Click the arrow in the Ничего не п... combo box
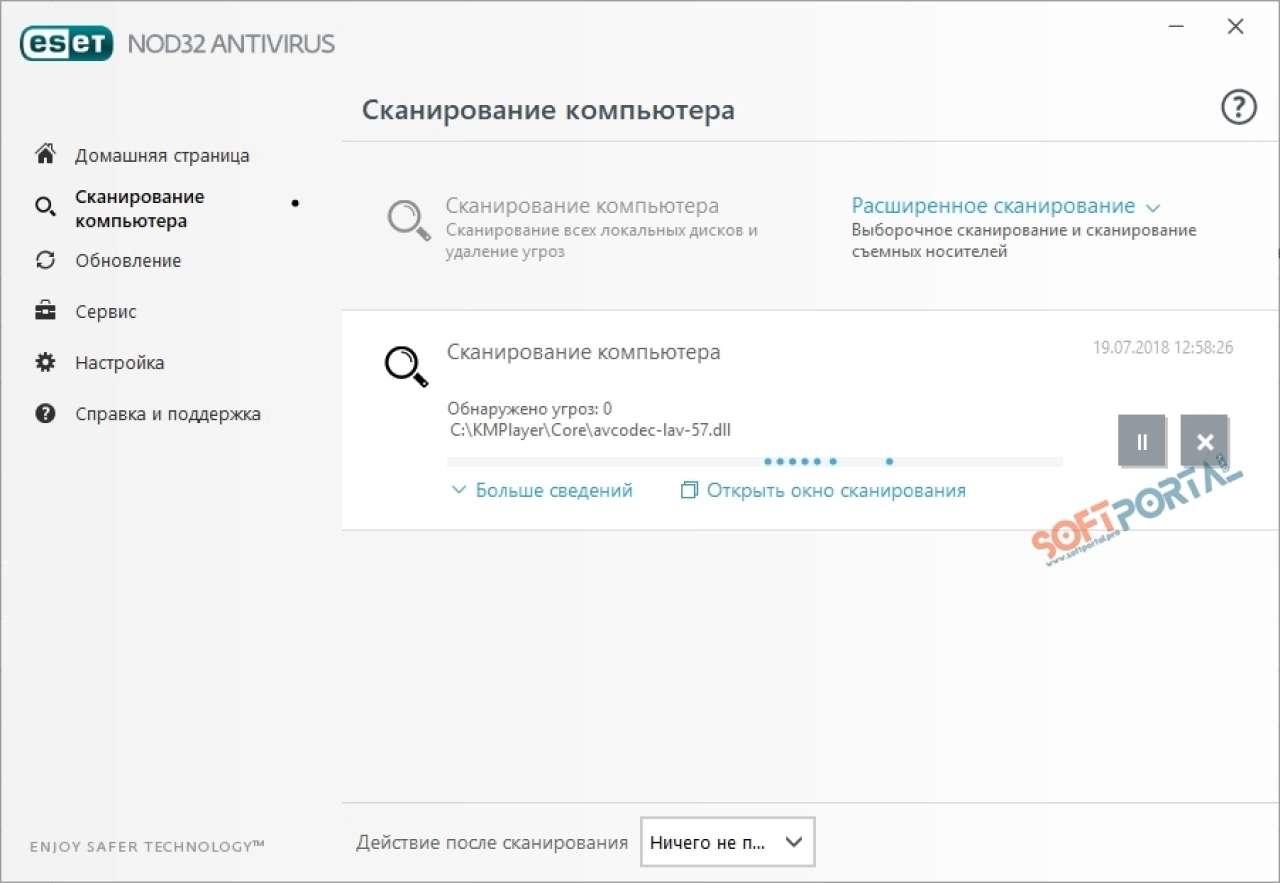This screenshot has width=1280, height=883. tap(794, 842)
